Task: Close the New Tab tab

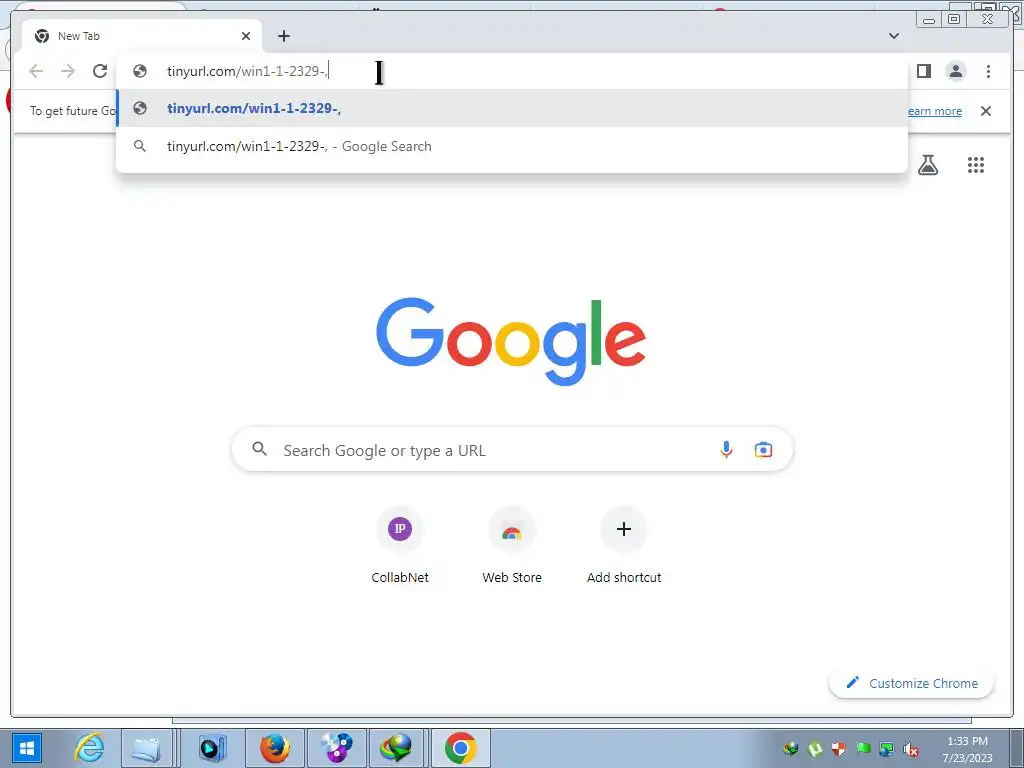Action: tap(246, 36)
